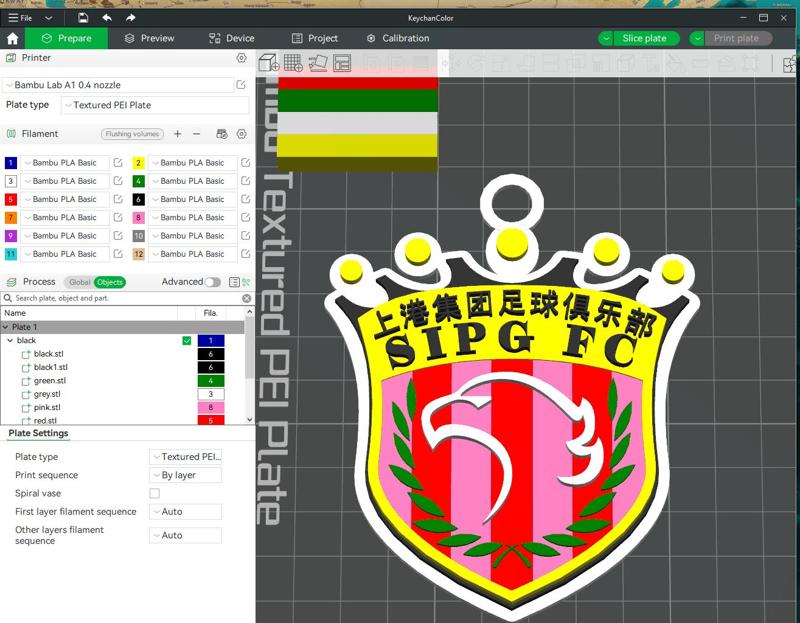800x623 pixels.
Task: Undo the last action
Action: [107, 18]
